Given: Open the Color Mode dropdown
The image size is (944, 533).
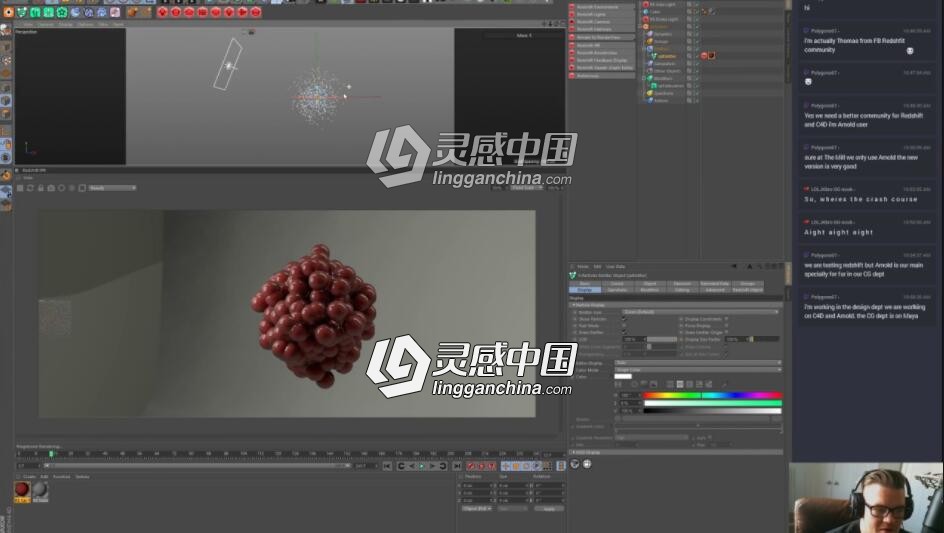Looking at the screenshot, I should (698, 369).
